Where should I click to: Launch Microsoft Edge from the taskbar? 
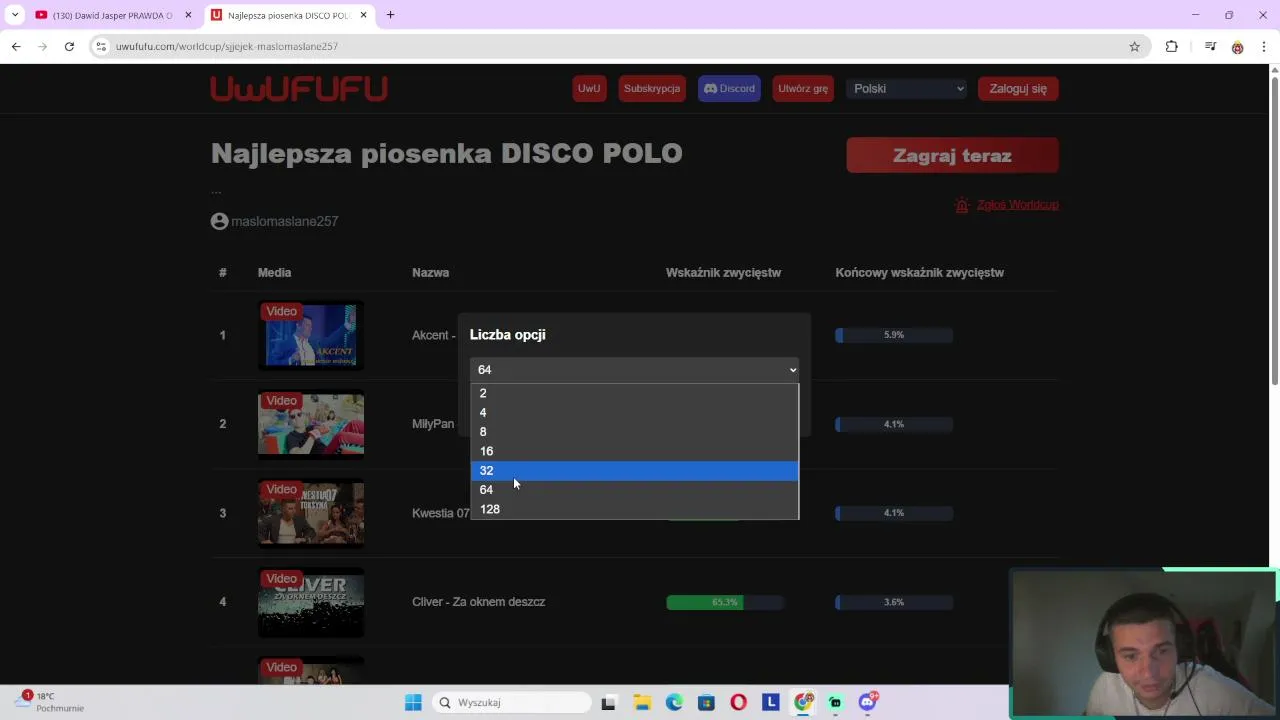pyautogui.click(x=674, y=703)
